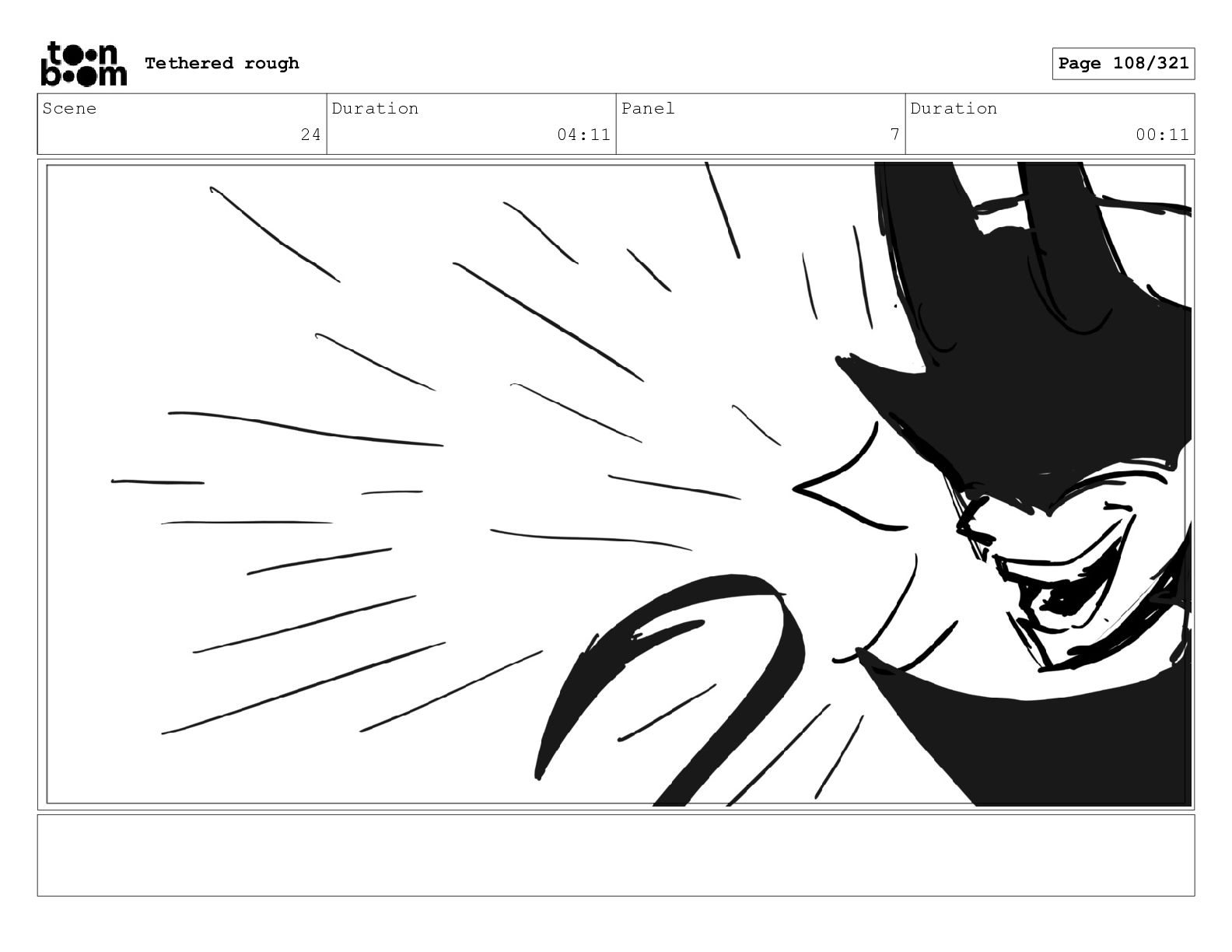Screen dimensions: 1232x952
Task: Click the 'Panel' header label
Action: (648, 108)
